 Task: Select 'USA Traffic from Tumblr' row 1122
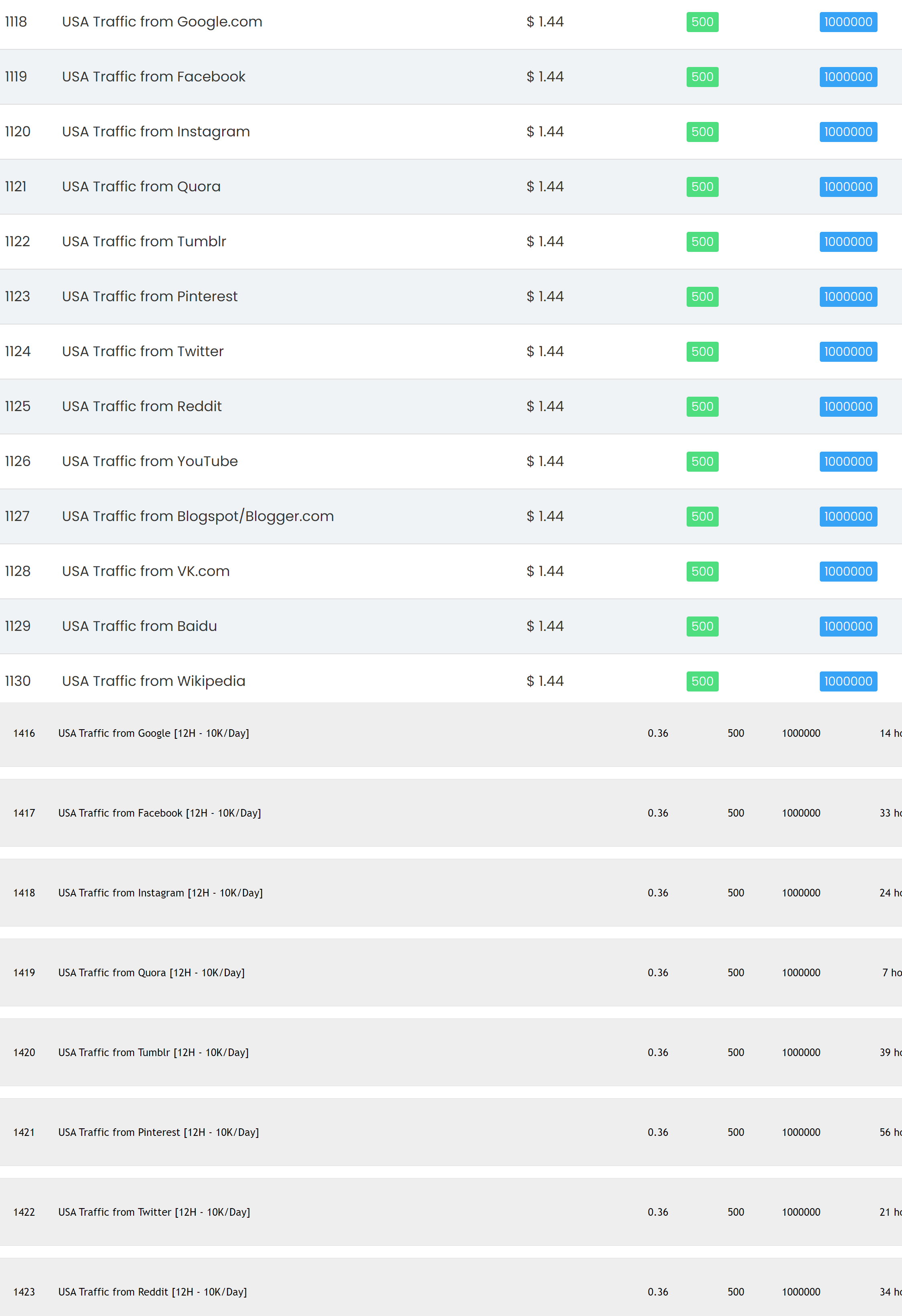point(144,242)
